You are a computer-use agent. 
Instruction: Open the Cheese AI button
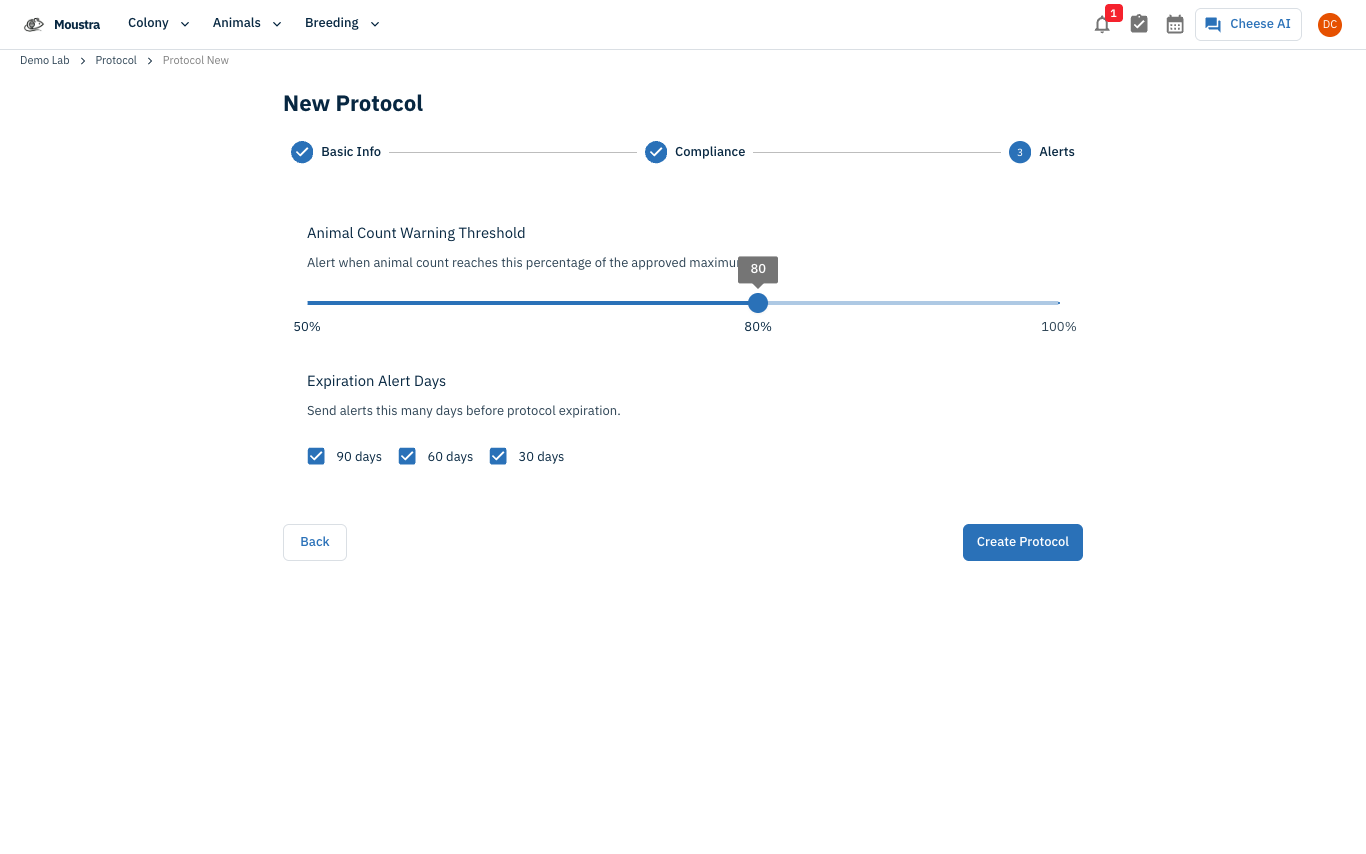(x=1248, y=24)
